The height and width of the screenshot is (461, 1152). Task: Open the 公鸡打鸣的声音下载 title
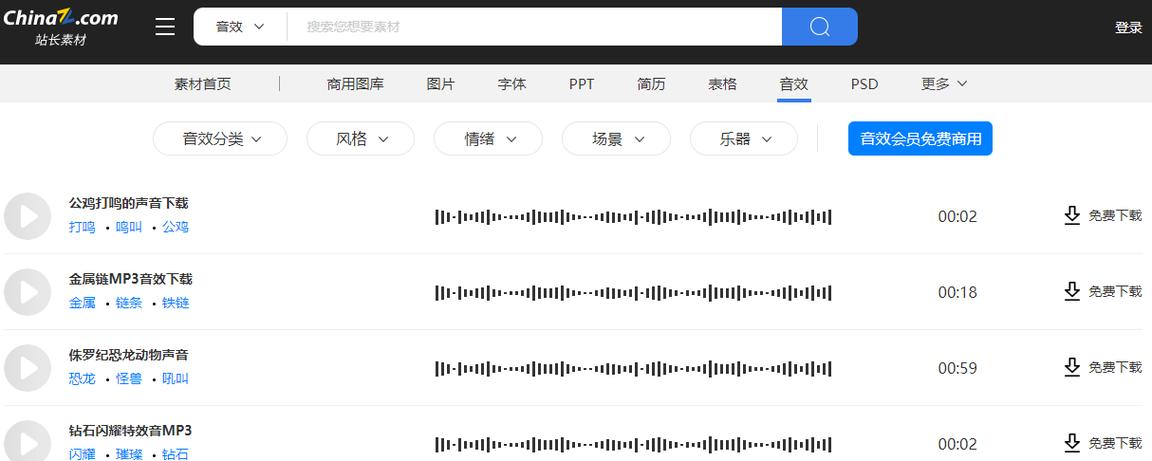(129, 203)
